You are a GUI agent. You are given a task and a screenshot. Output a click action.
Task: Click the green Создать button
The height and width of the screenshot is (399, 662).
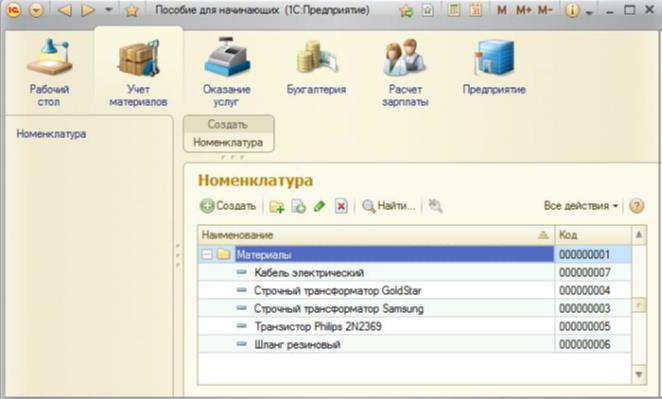point(228,206)
